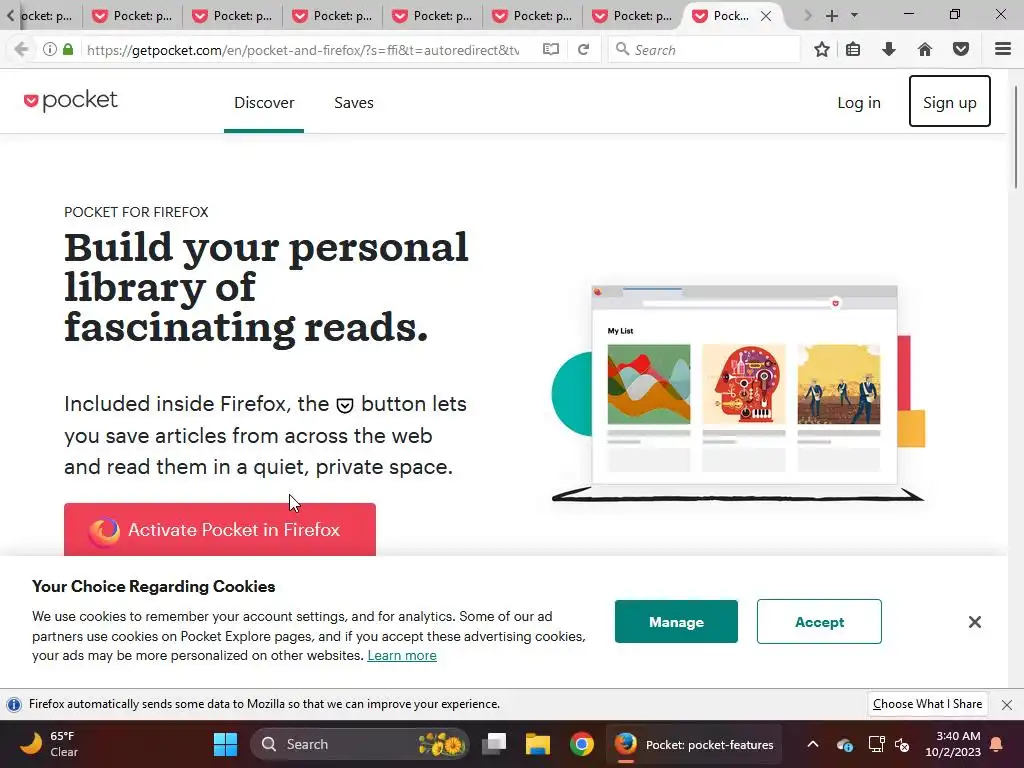The width and height of the screenshot is (1024, 768).
Task: Click the My List laptop illustration
Action: [x=738, y=393]
